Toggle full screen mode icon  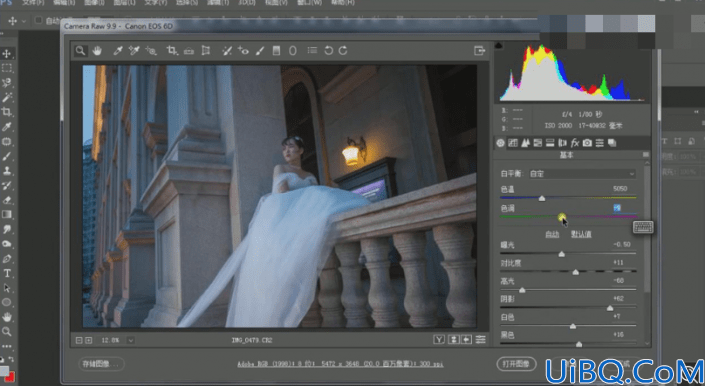(479, 51)
